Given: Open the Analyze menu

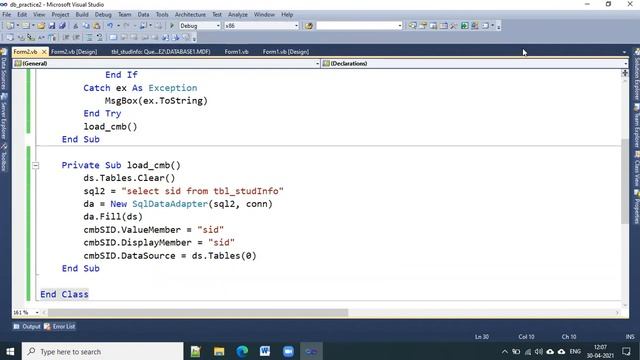Looking at the screenshot, I should pos(238,15).
